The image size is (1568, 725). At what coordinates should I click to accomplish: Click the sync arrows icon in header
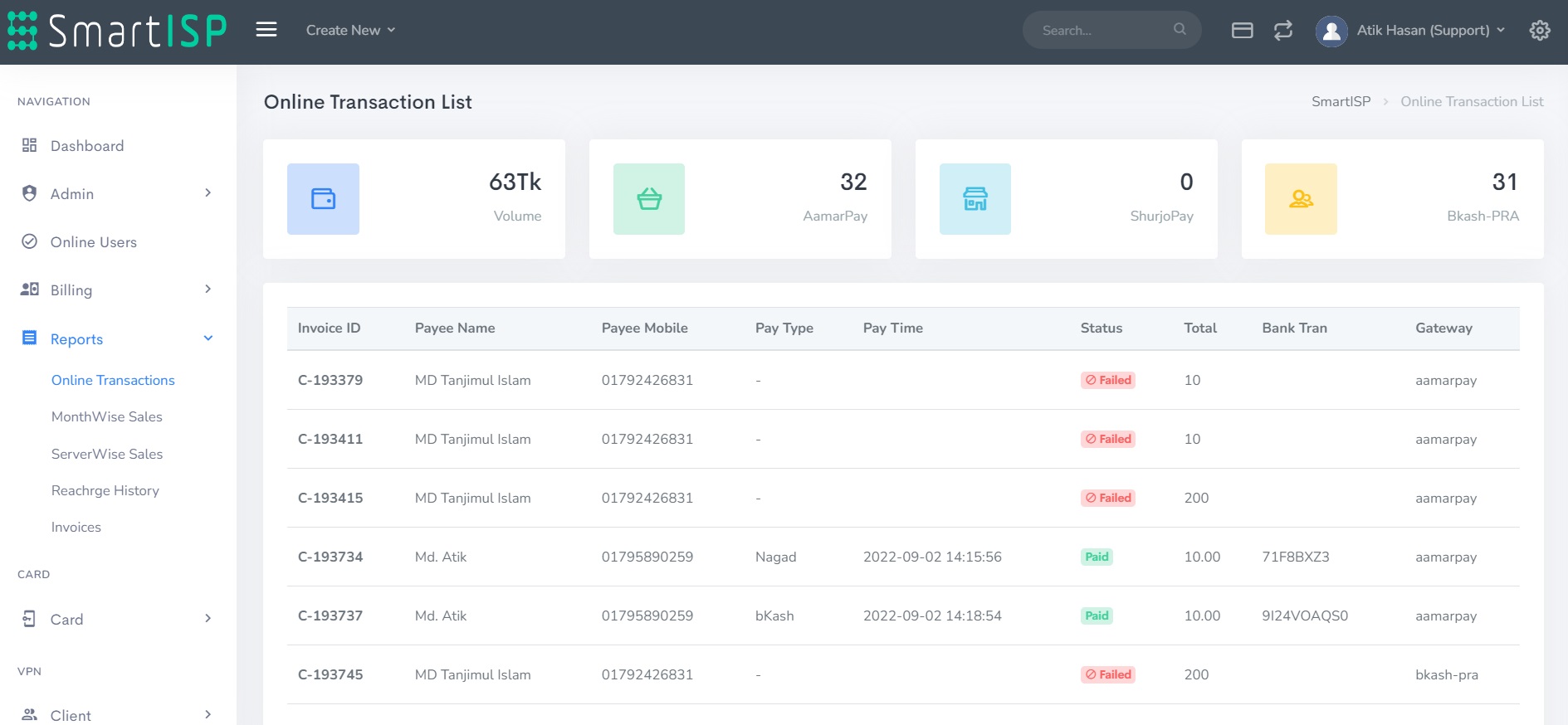(x=1282, y=31)
